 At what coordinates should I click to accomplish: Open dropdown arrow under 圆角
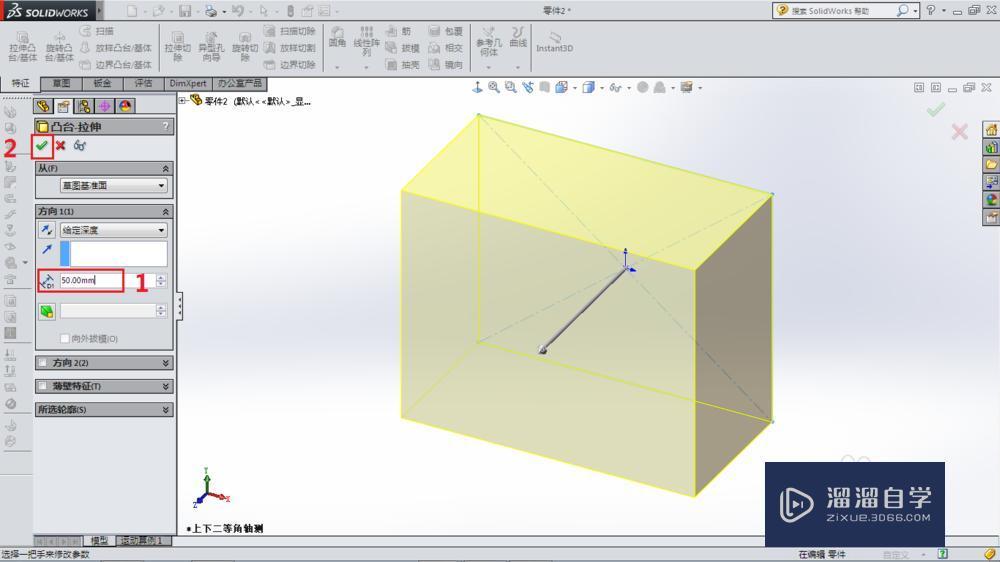click(337, 66)
